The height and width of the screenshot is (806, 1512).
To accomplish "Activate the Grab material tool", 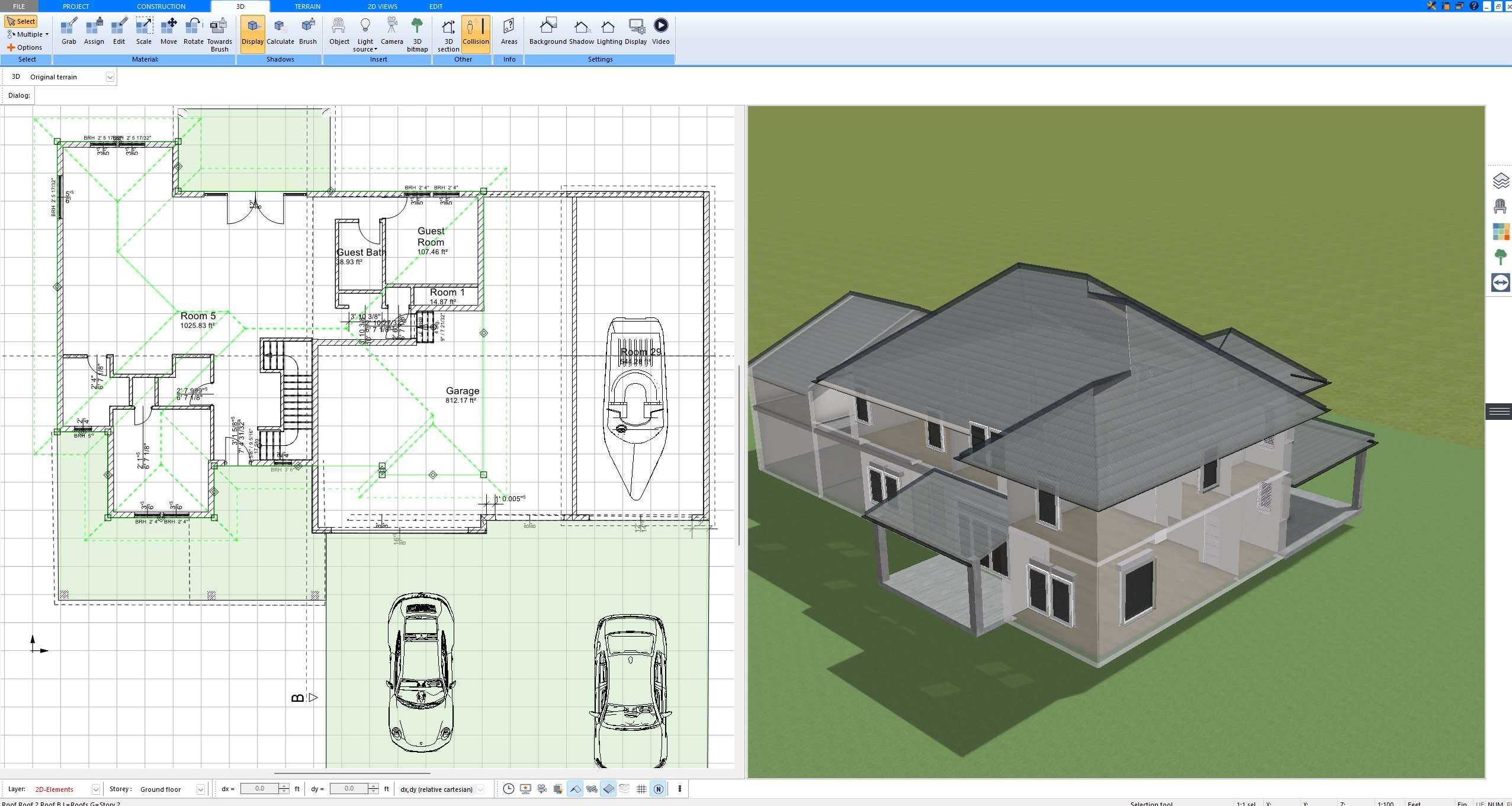I will [69, 31].
